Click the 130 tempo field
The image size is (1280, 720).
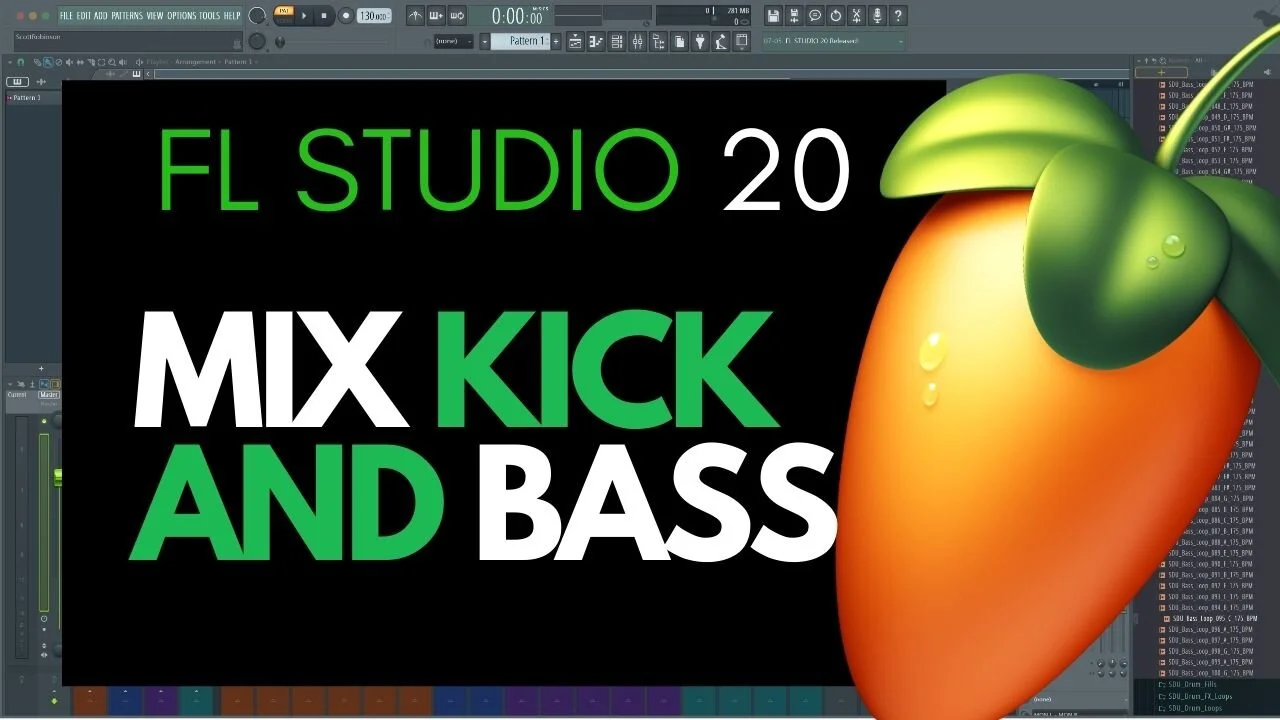(x=373, y=16)
